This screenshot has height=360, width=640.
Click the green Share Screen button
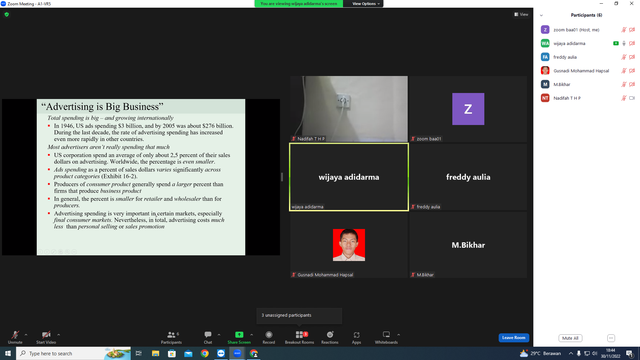pos(239,337)
